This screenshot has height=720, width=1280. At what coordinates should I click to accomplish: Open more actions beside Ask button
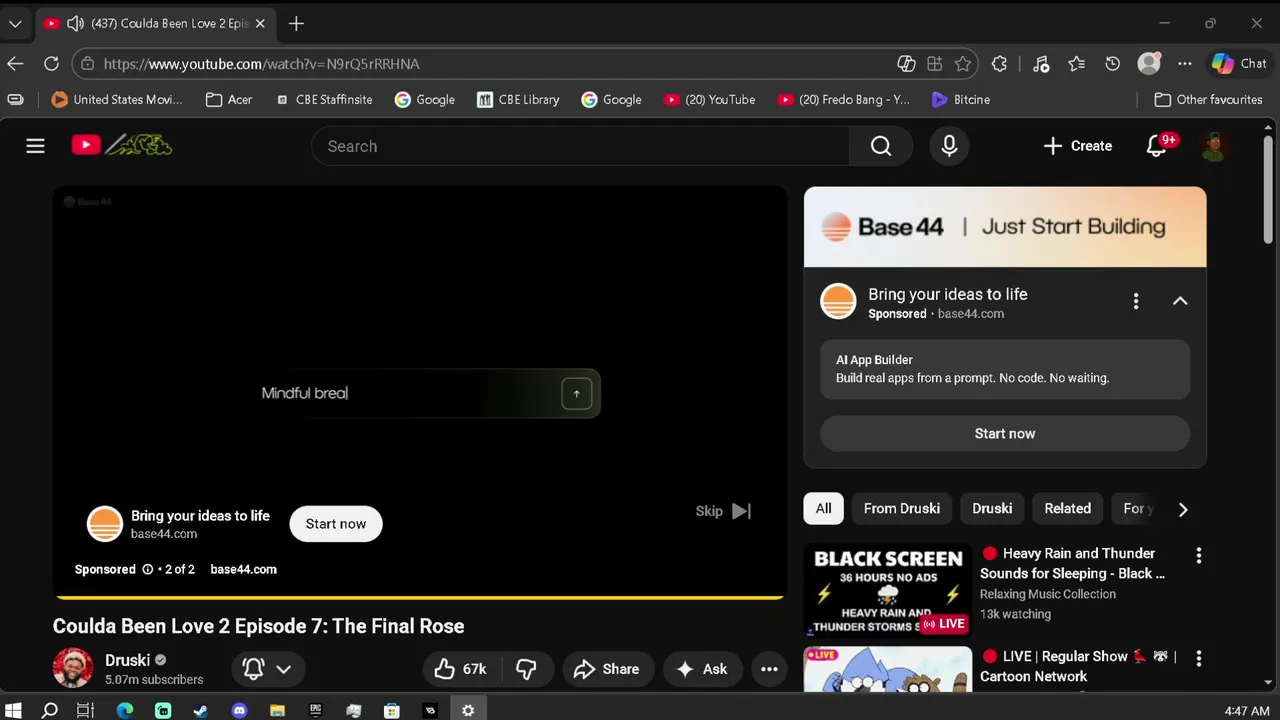click(769, 669)
